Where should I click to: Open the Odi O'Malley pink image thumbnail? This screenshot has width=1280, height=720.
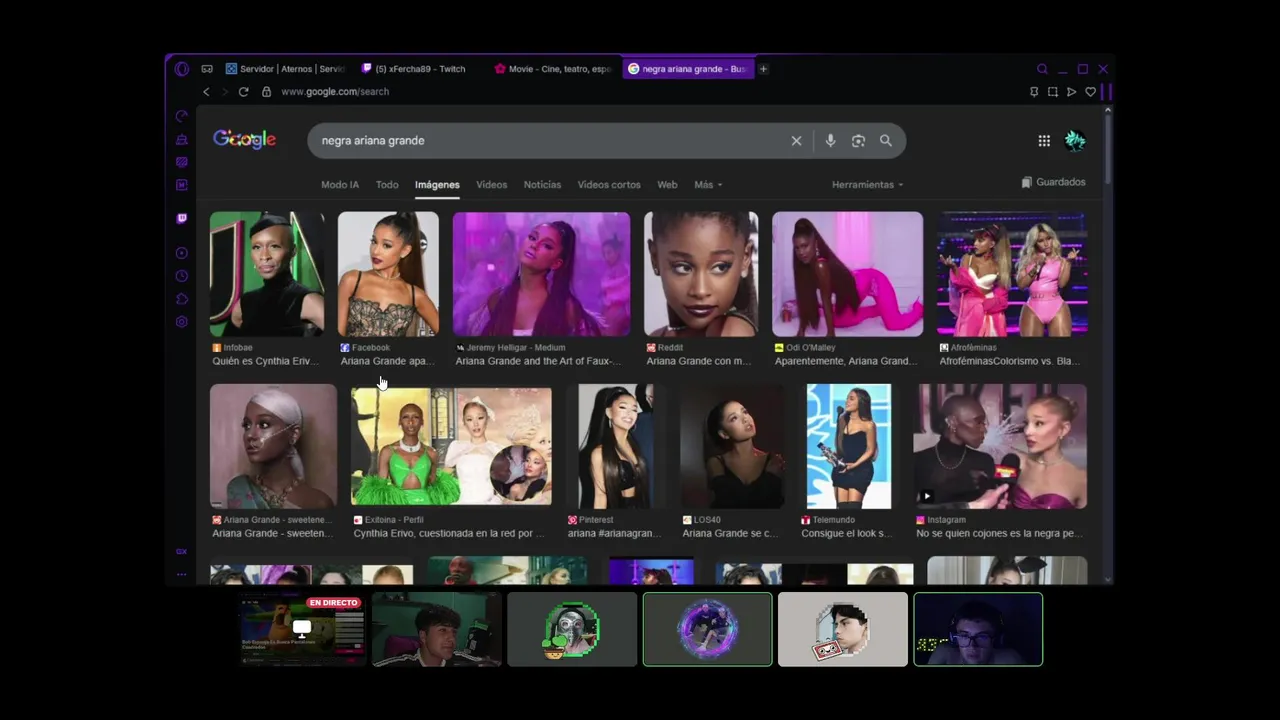[847, 274]
